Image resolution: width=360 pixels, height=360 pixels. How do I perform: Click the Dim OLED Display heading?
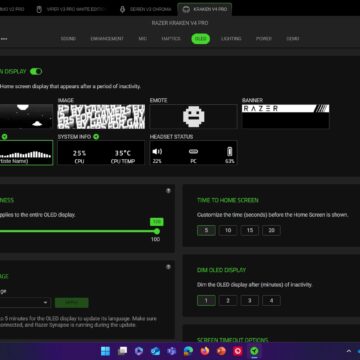click(221, 270)
